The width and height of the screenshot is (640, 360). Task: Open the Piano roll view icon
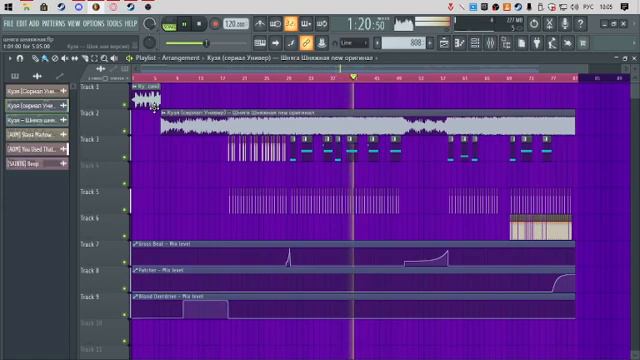[x=460, y=43]
